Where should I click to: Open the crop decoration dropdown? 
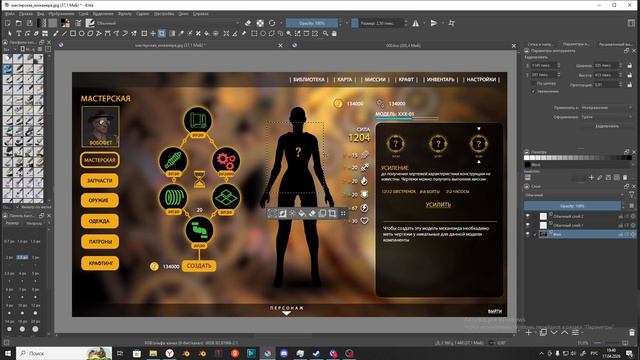pyautogui.click(x=607, y=117)
